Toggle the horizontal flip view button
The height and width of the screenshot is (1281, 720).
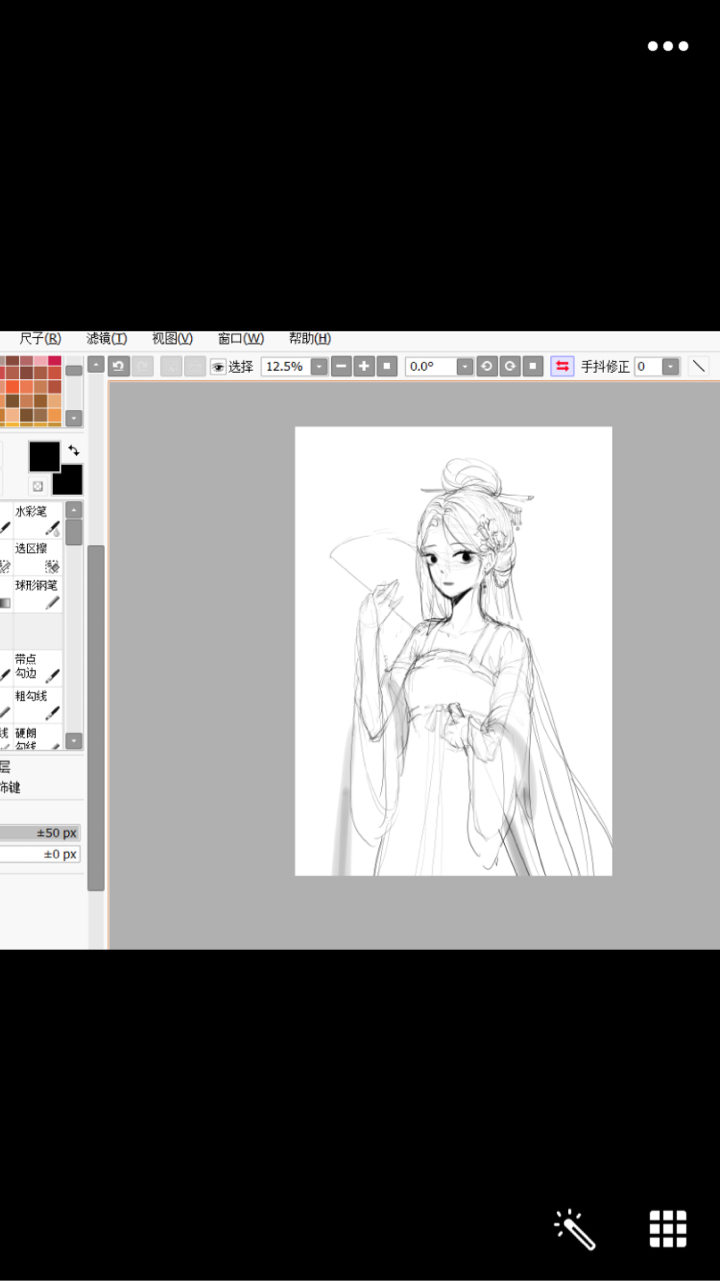tap(562, 366)
